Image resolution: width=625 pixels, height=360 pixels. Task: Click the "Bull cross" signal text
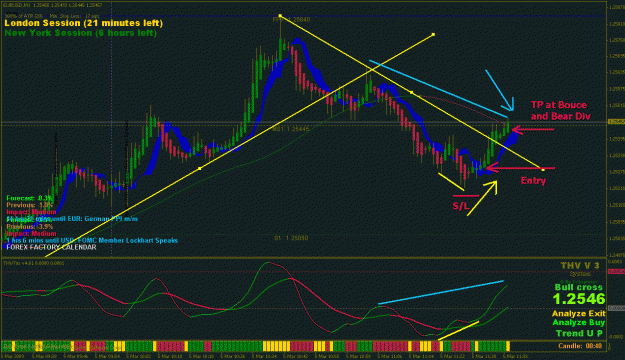578,287
